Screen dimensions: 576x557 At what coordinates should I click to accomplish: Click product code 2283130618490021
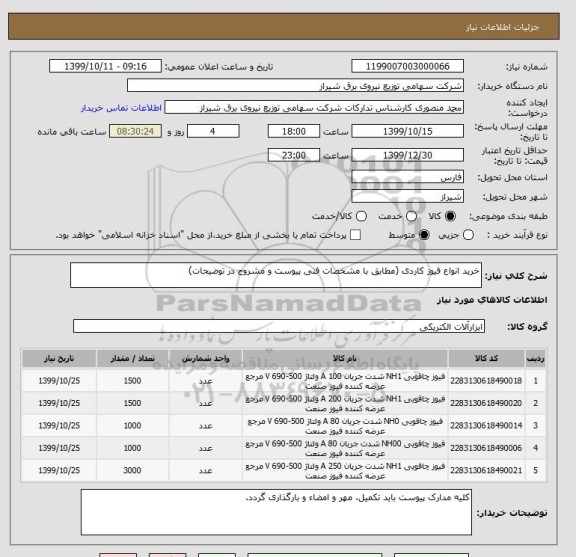click(486, 471)
